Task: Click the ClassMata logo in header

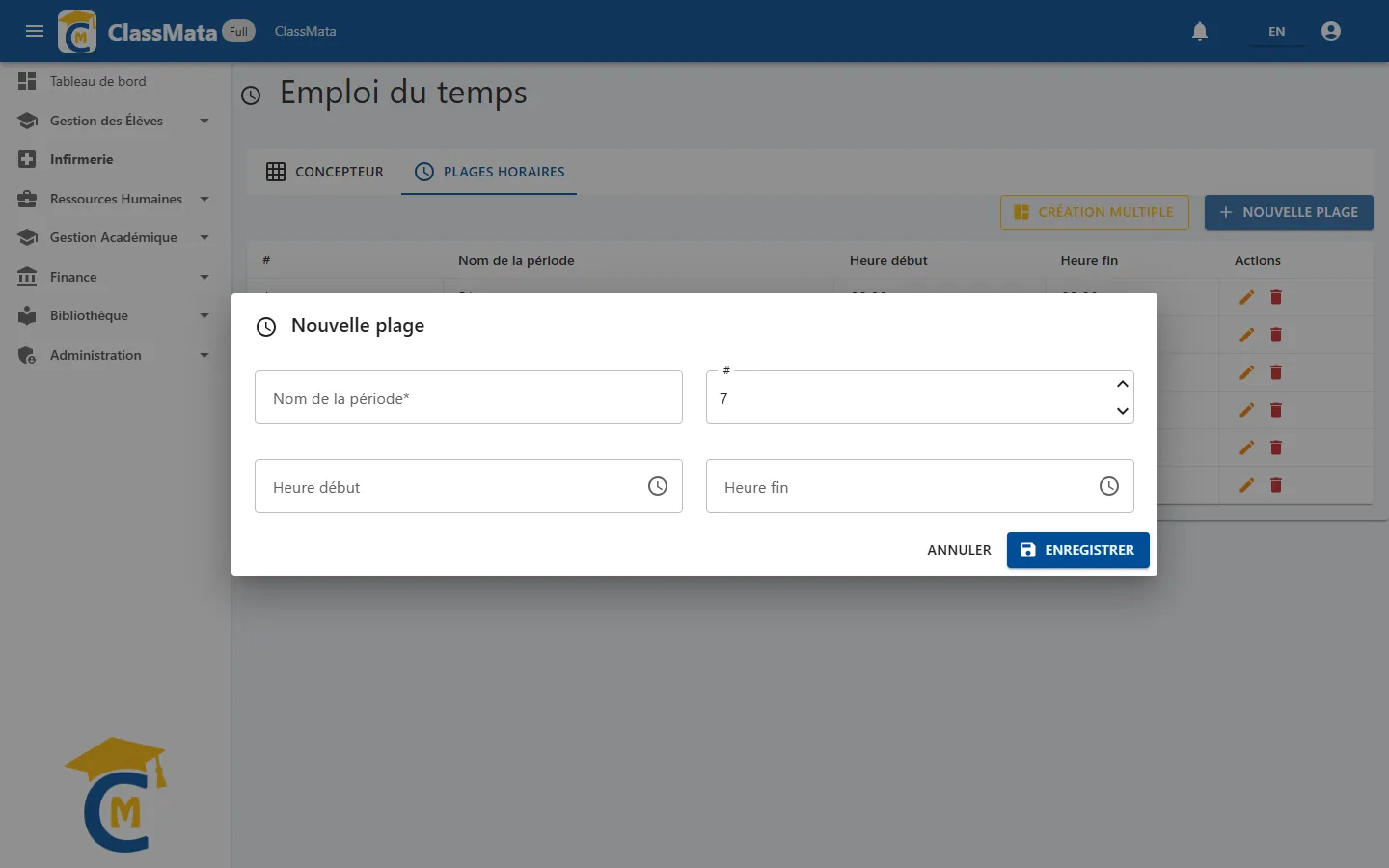Action: pos(77,31)
